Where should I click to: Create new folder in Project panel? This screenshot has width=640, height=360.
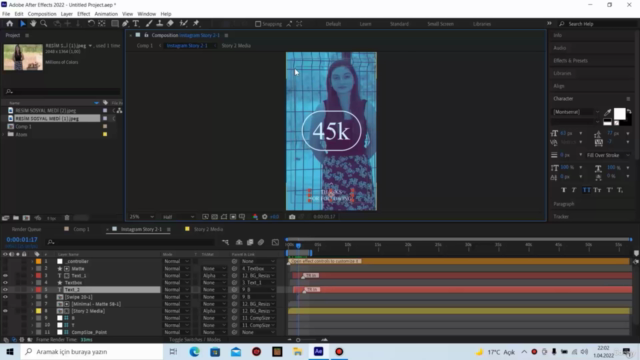click(x=16, y=218)
